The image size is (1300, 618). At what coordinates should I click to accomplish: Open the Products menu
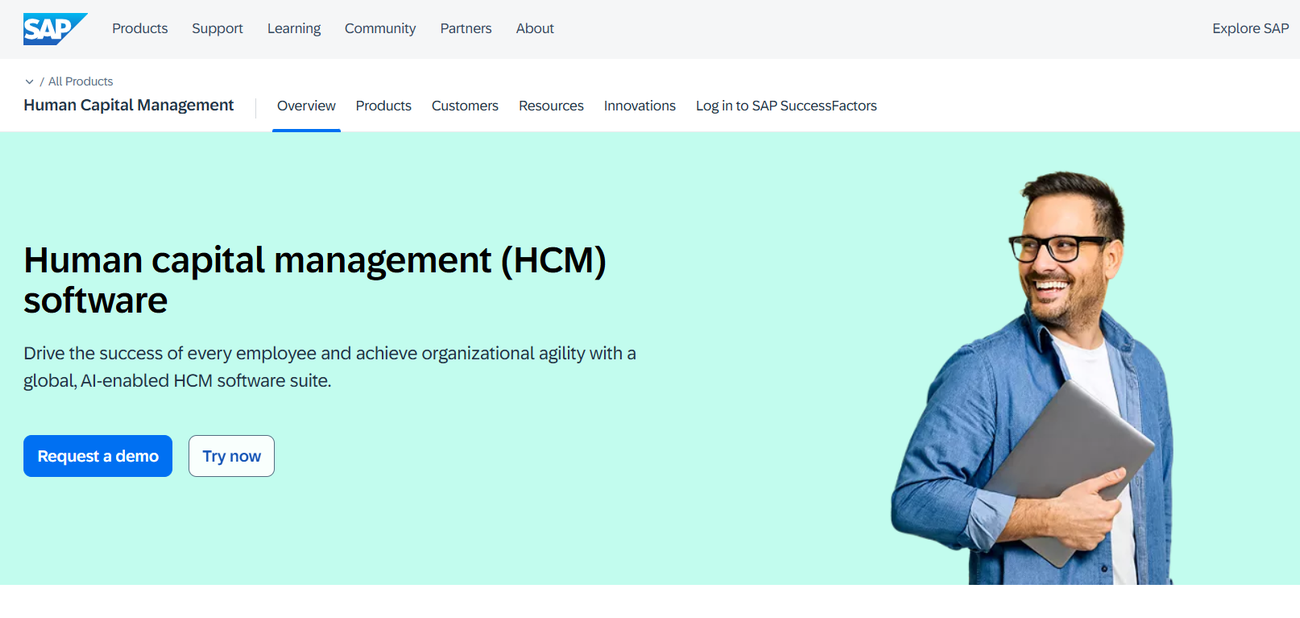pyautogui.click(x=139, y=29)
